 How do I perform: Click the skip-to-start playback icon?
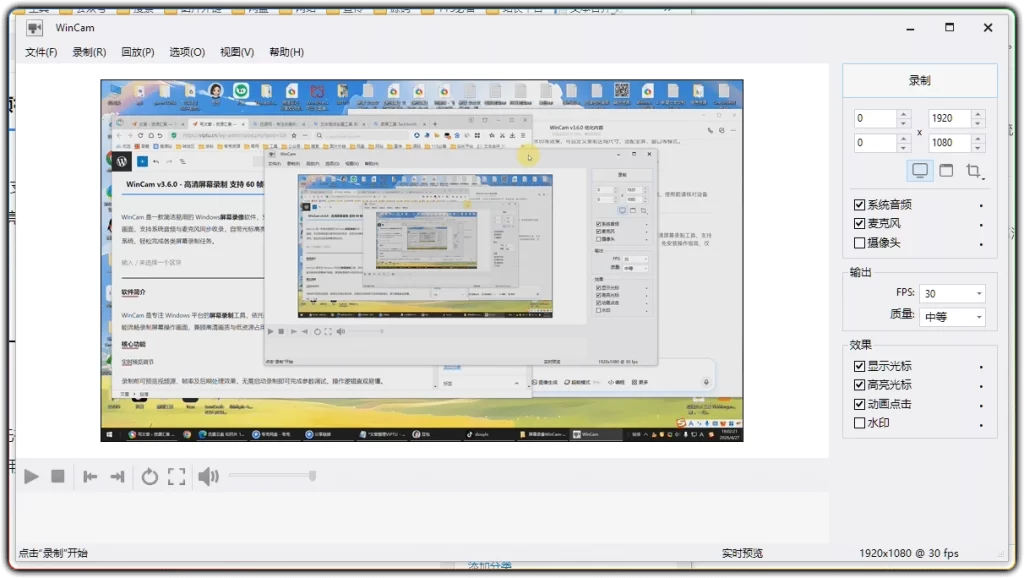pos(90,477)
